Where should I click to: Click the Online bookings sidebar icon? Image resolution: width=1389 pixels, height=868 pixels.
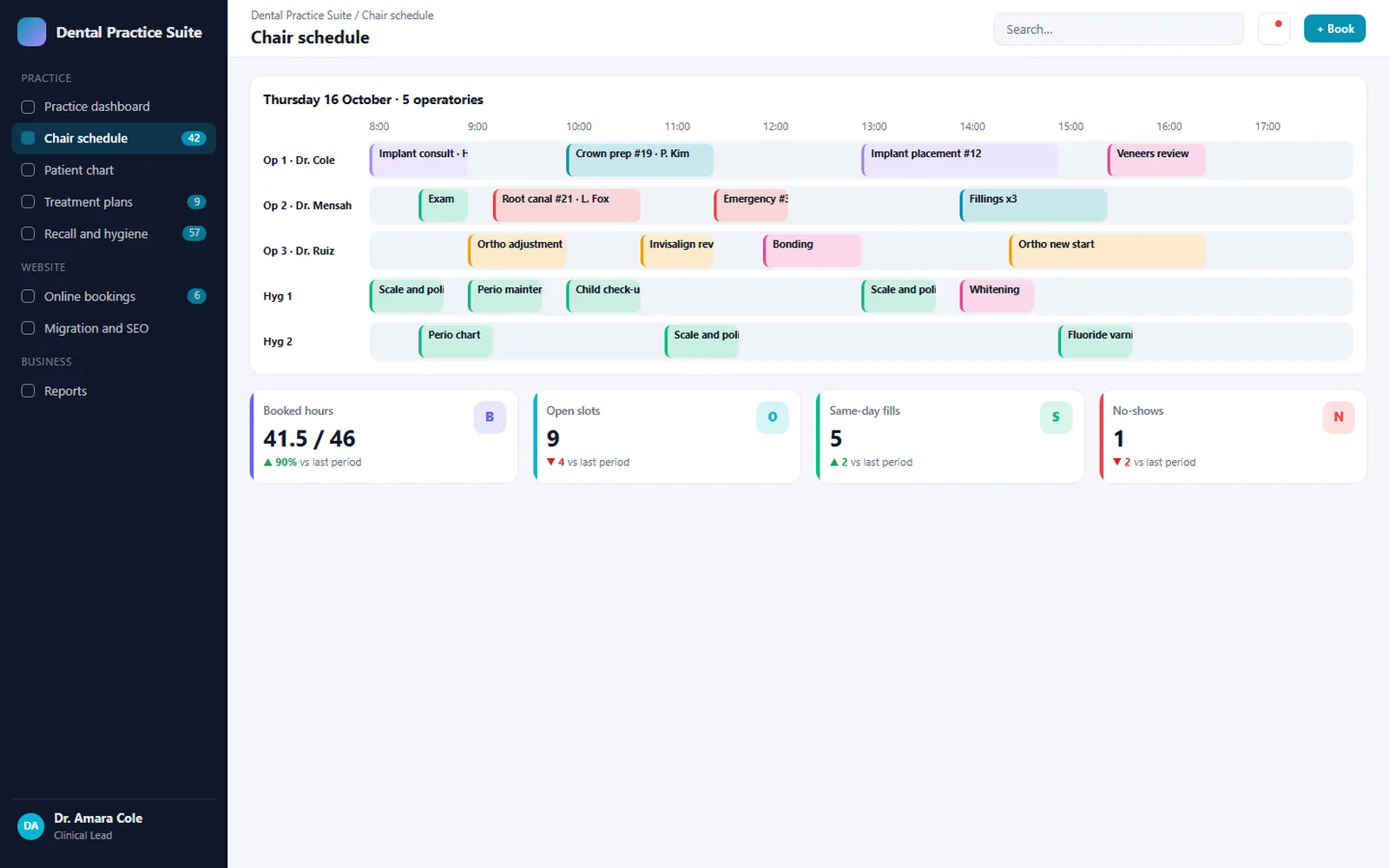[28, 296]
